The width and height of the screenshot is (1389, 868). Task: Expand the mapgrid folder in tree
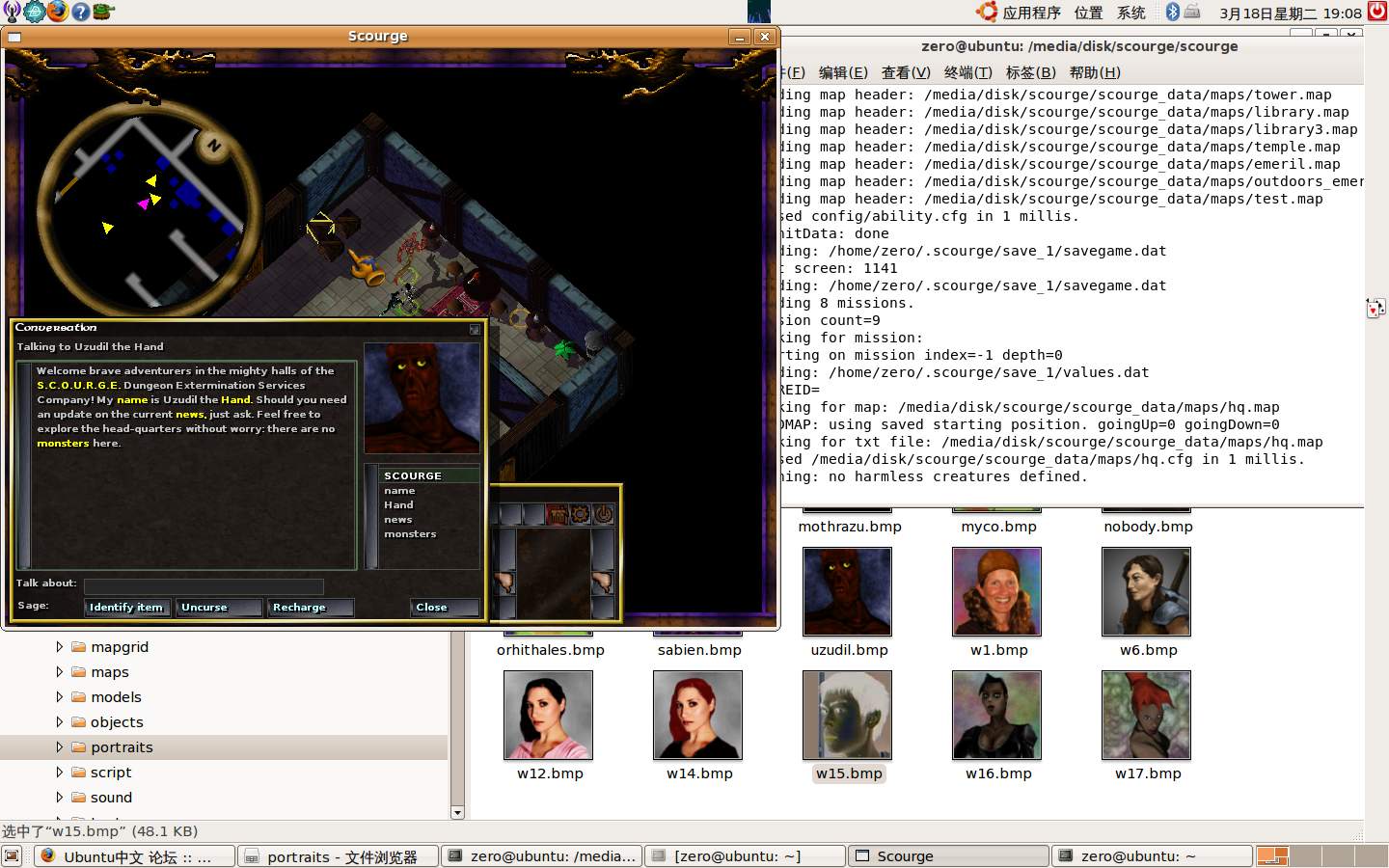click(x=59, y=647)
